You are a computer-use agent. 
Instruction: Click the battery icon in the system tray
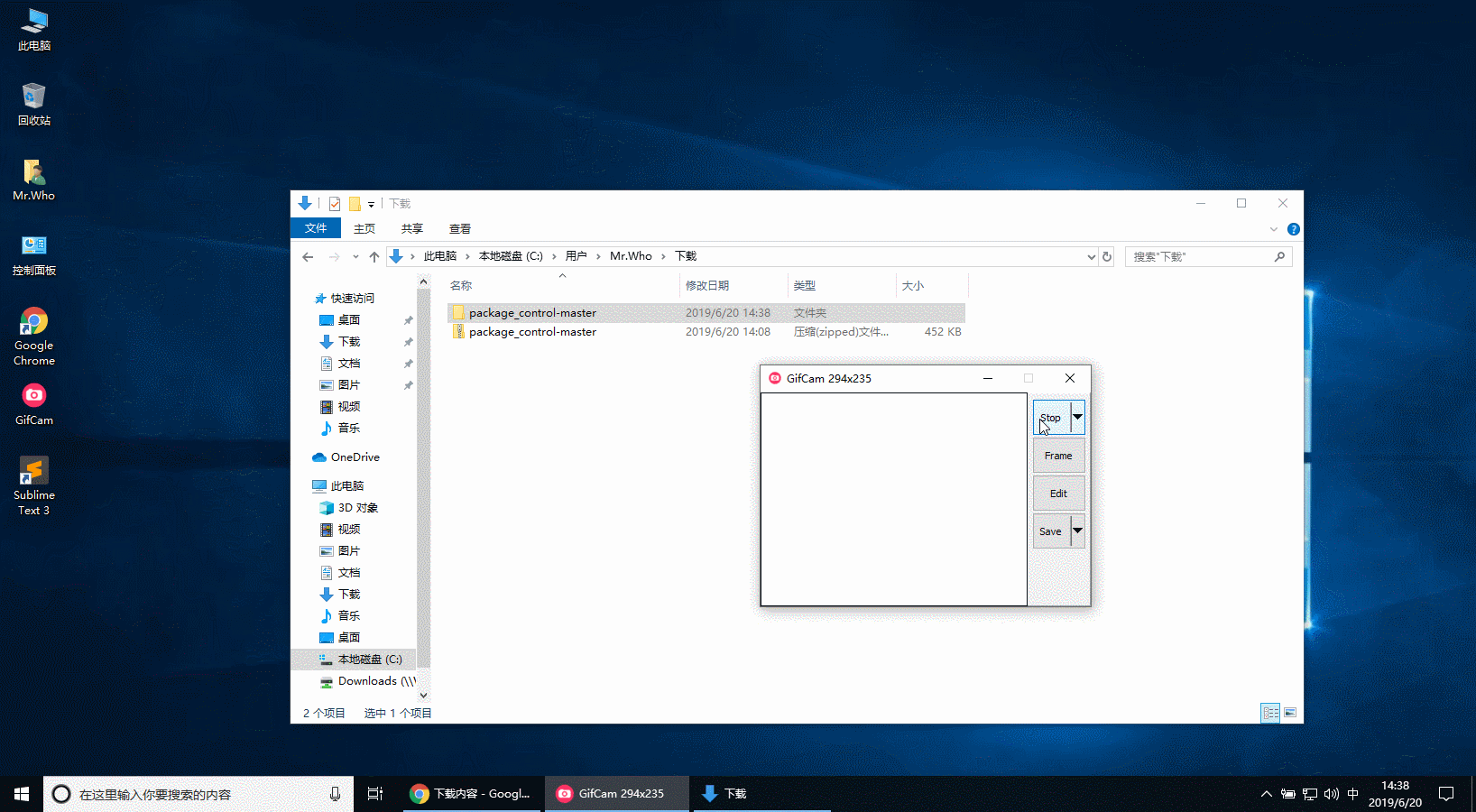coord(1288,794)
